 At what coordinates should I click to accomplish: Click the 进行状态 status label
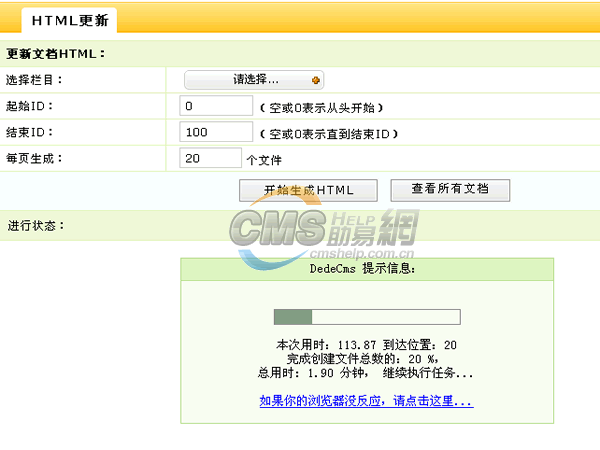36,225
